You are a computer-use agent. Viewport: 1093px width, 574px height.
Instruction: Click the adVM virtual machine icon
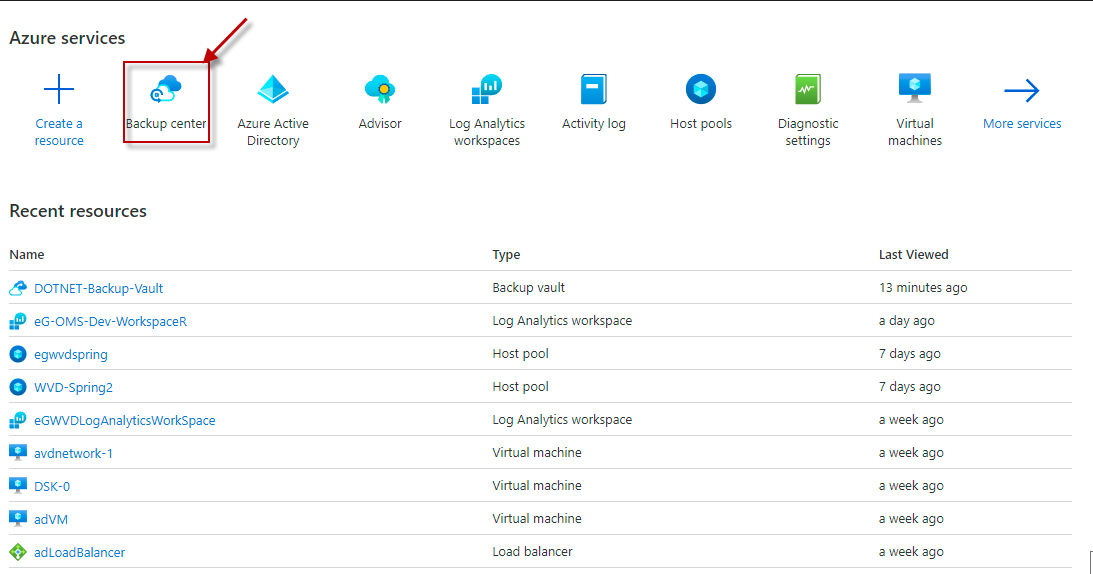pyautogui.click(x=18, y=519)
